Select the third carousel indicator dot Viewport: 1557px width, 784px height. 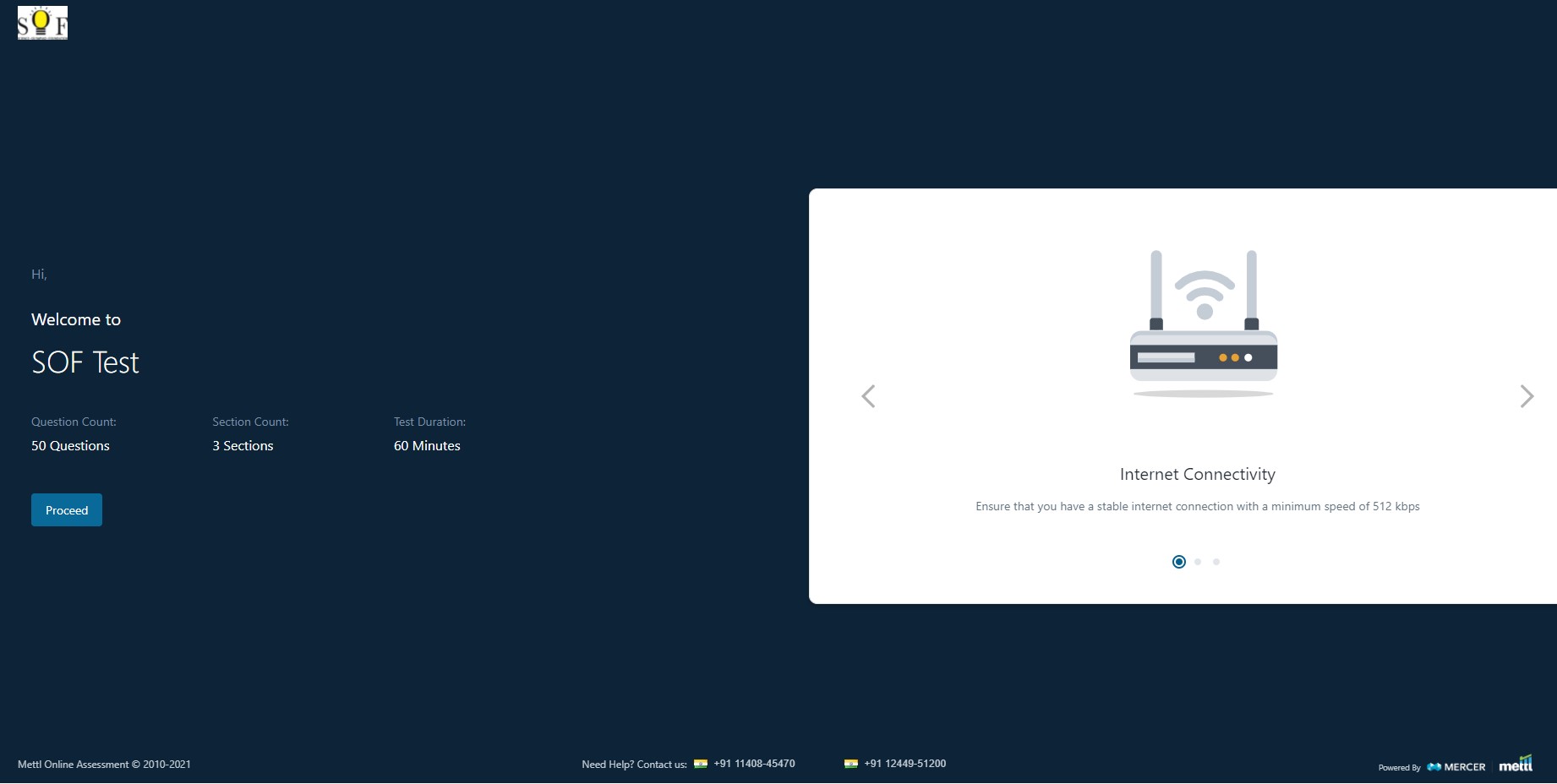click(x=1216, y=562)
